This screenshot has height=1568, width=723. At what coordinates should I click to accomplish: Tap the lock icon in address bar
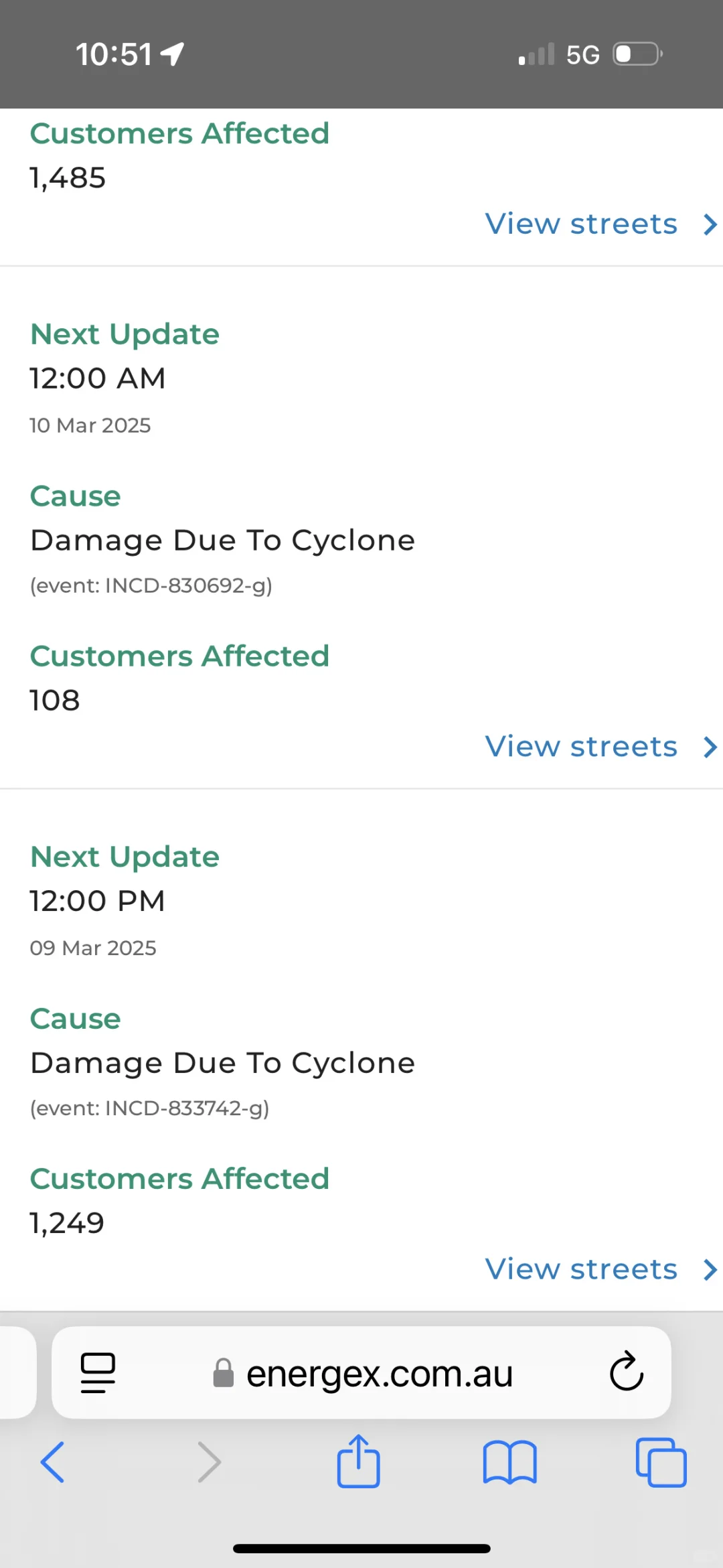coord(223,1373)
